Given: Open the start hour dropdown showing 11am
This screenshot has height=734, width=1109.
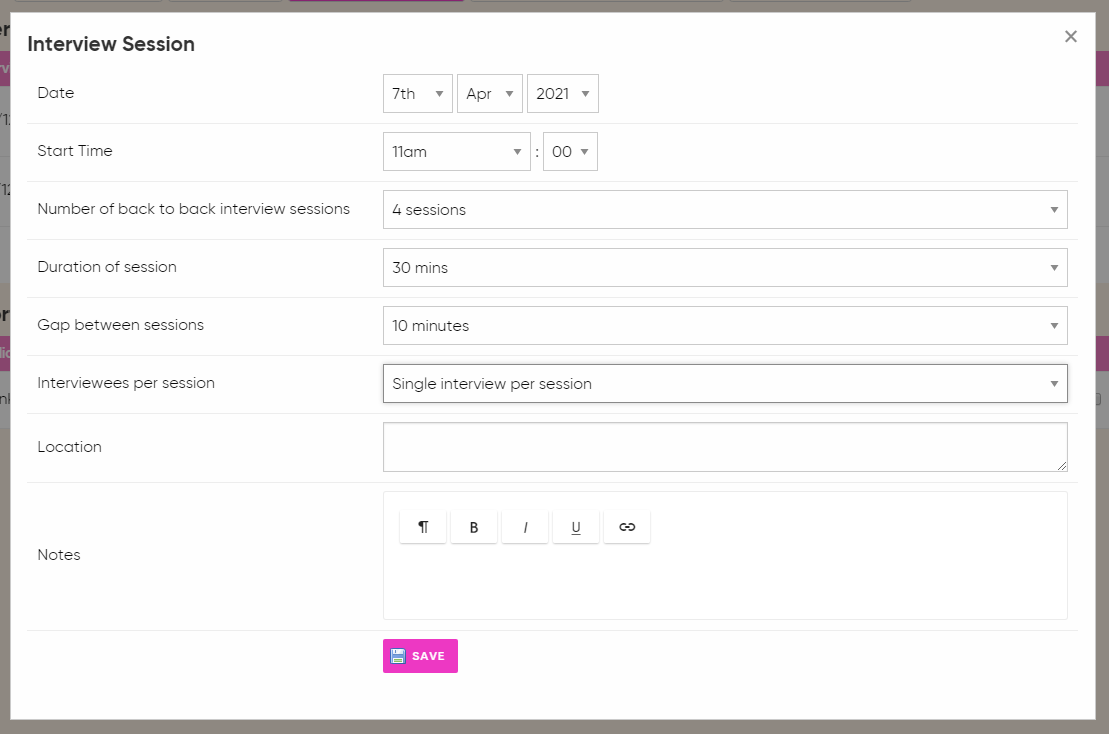Looking at the screenshot, I should 456,152.
